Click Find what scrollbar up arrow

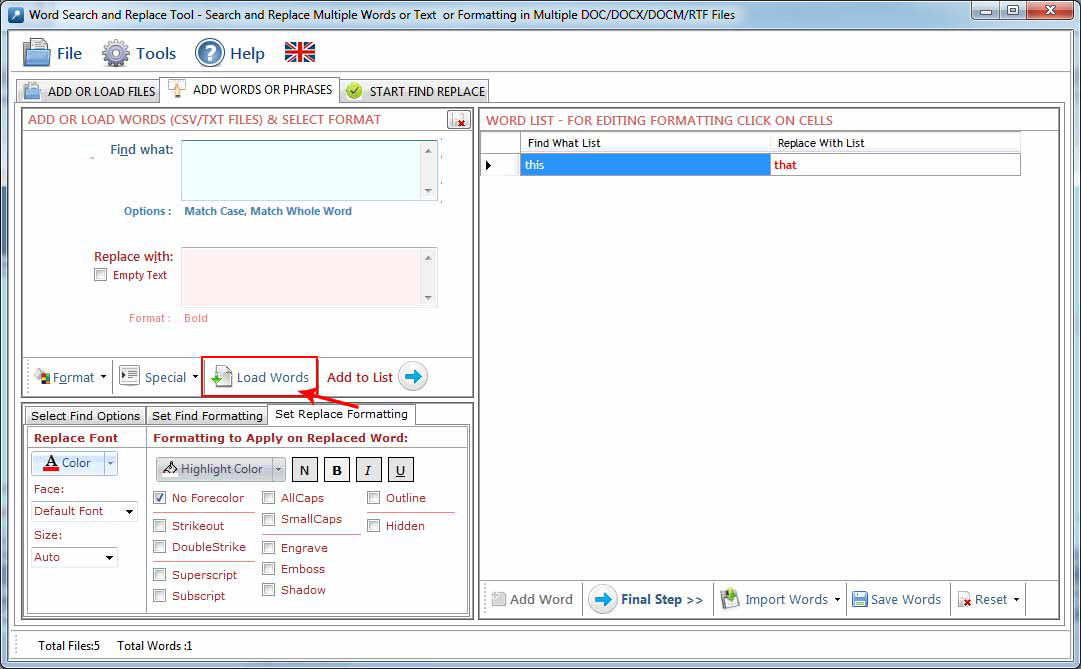[428, 150]
